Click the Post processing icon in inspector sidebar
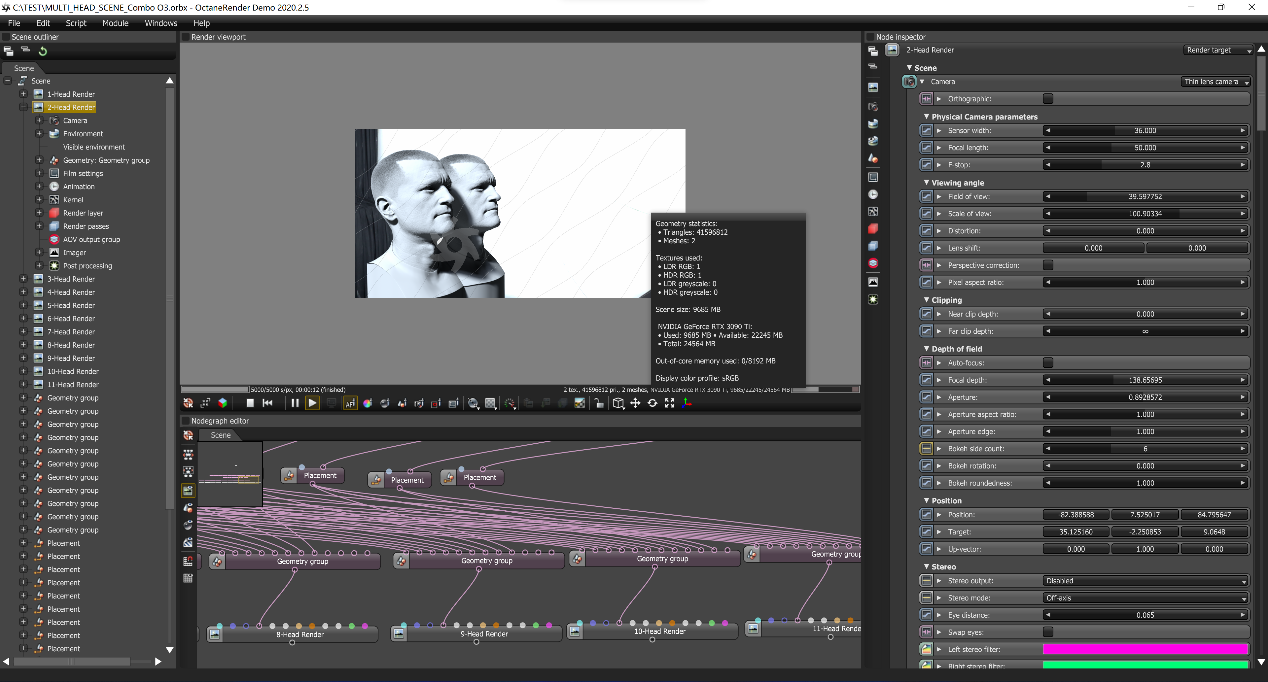 tap(873, 299)
